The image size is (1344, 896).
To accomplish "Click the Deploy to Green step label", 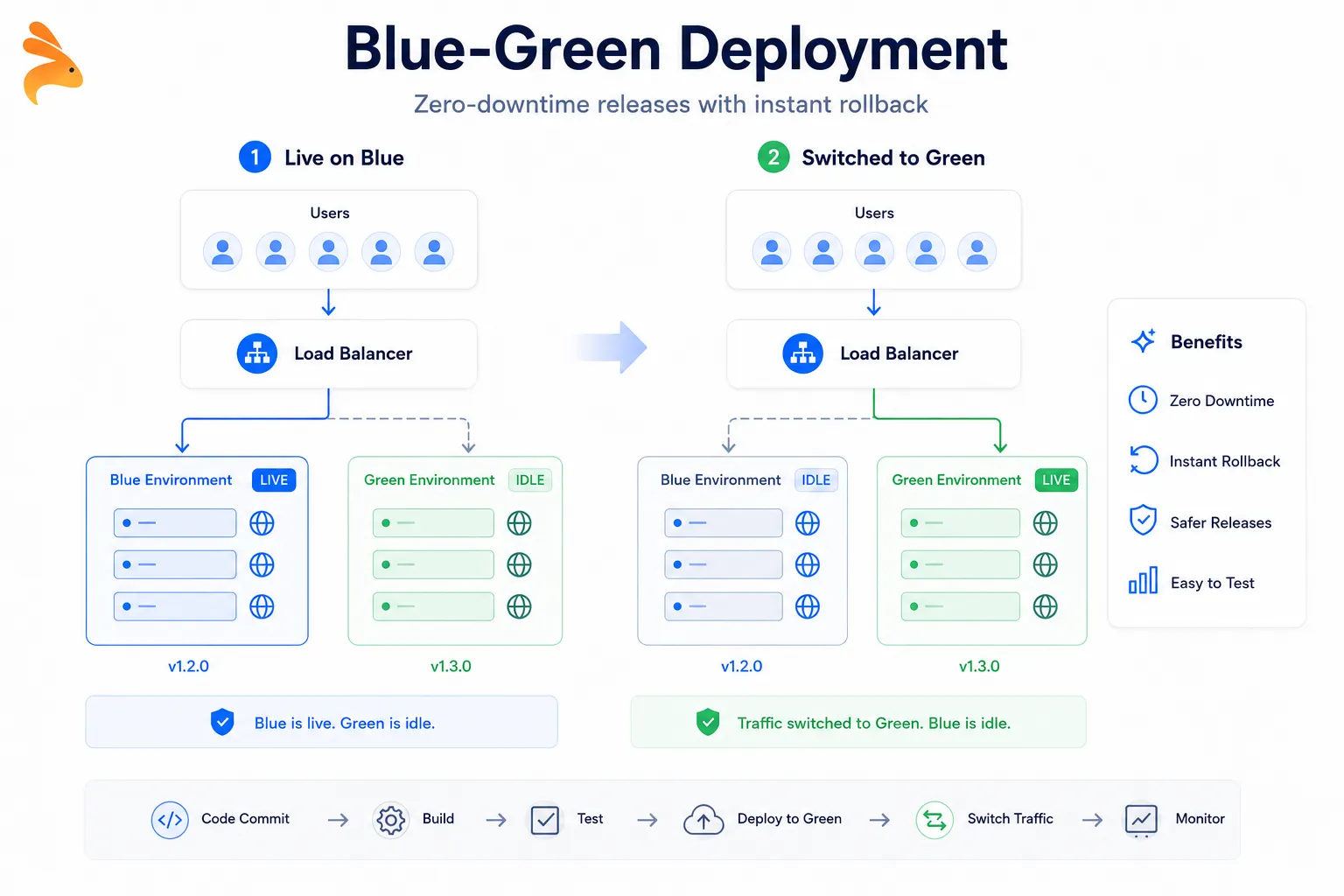I will (x=789, y=819).
